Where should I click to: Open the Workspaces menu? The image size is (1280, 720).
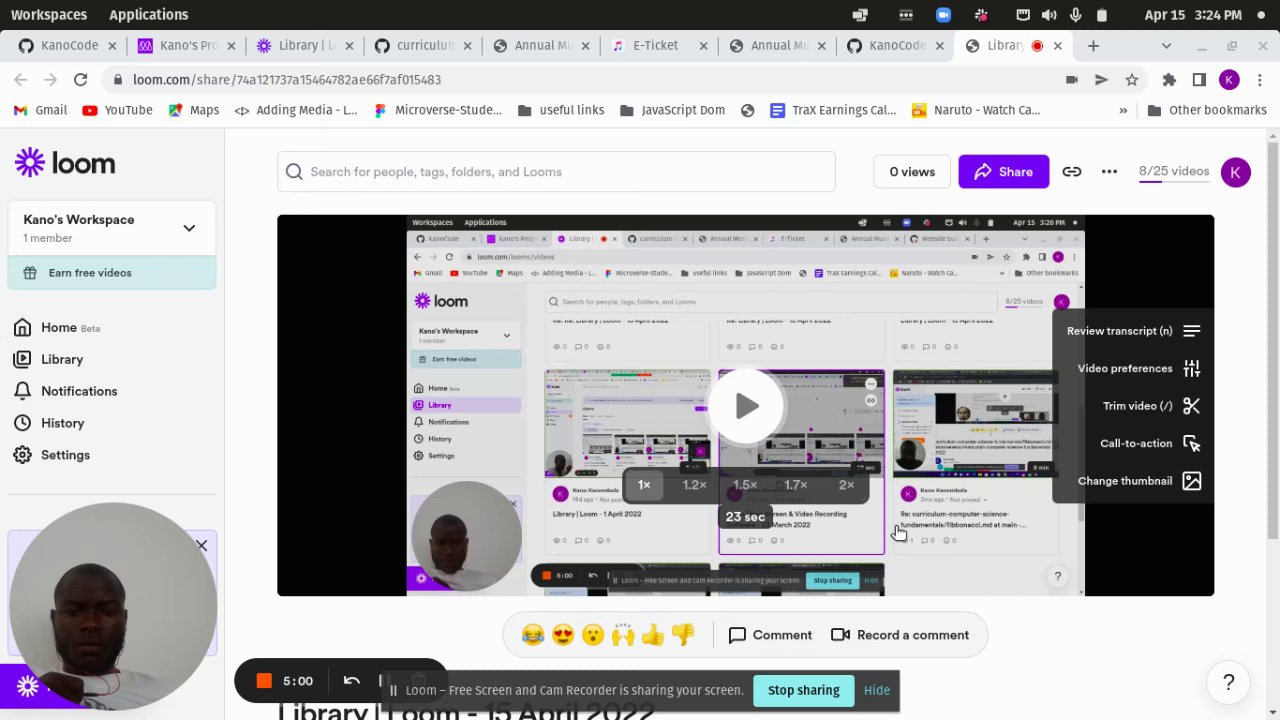pyautogui.click(x=48, y=15)
